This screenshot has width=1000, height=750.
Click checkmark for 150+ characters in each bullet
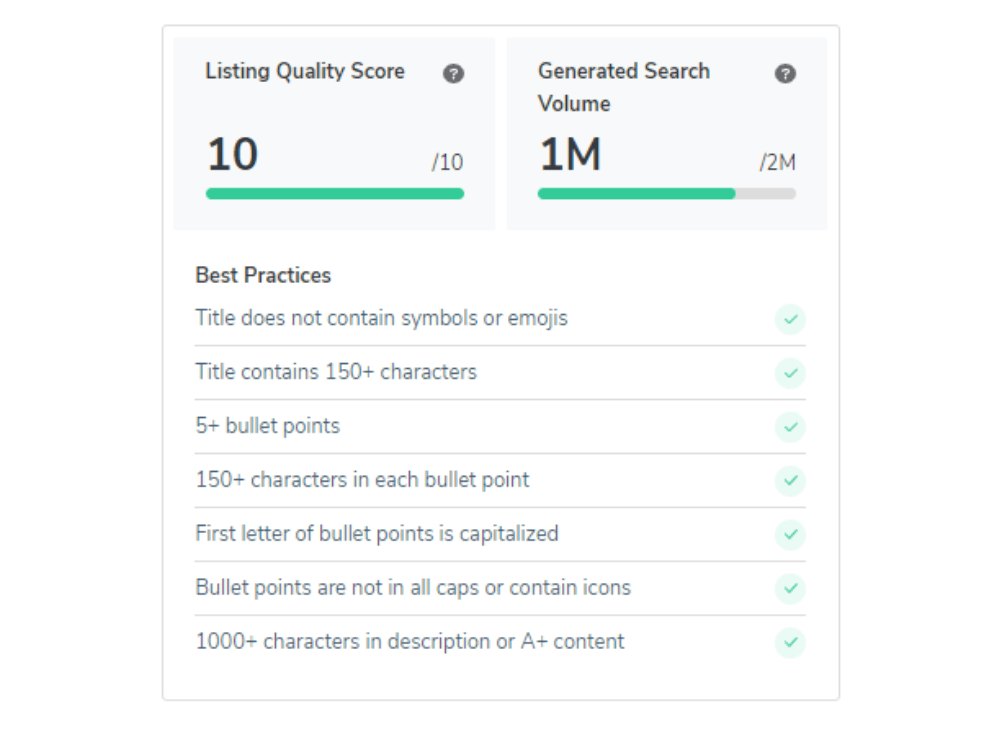pyautogui.click(x=790, y=481)
